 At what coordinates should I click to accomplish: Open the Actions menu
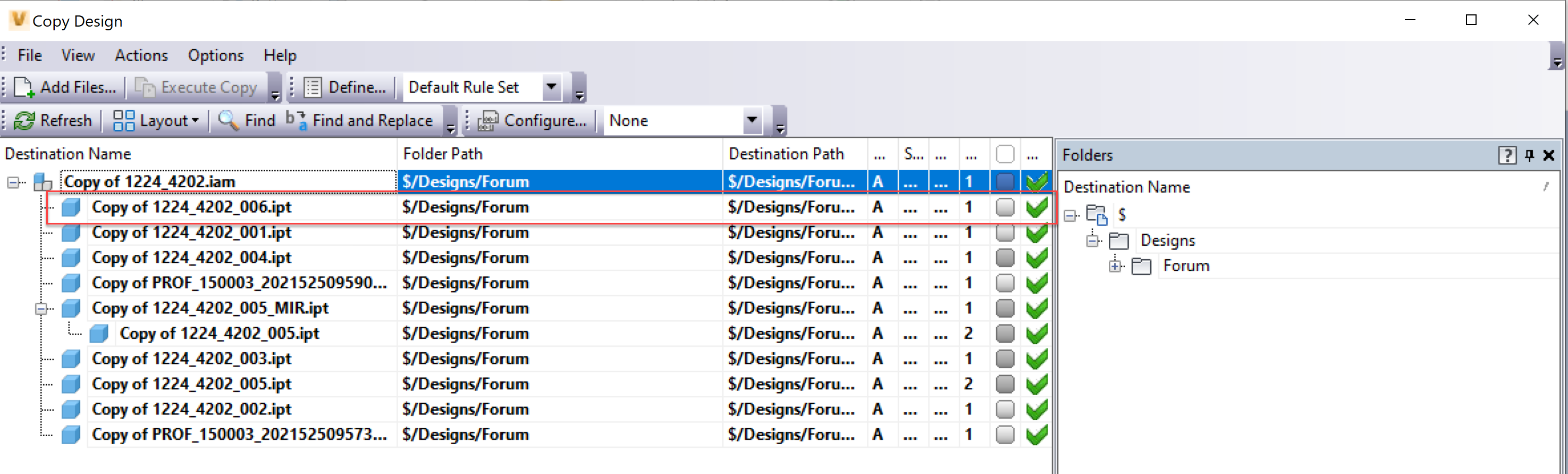tap(141, 55)
